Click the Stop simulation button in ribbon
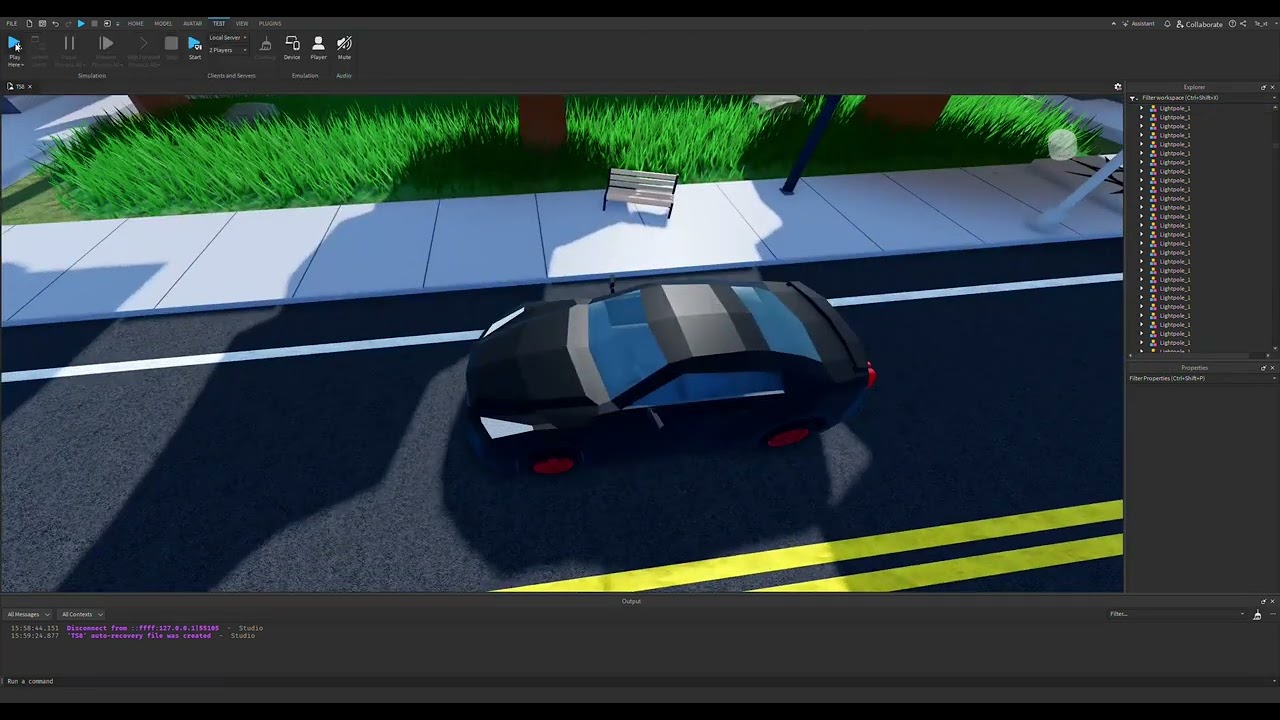The height and width of the screenshot is (720, 1280). (x=171, y=47)
